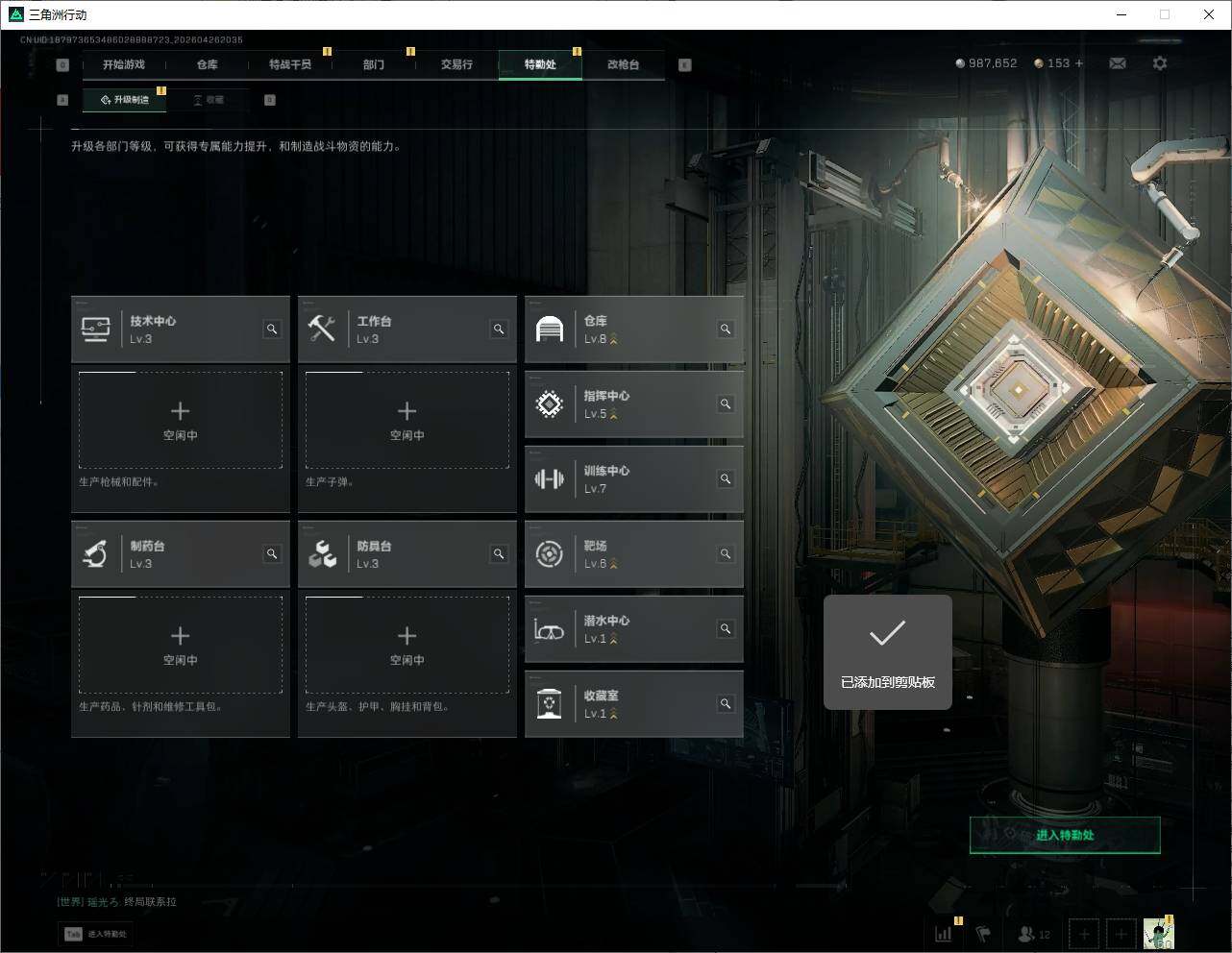View details via 仓库 Lv.8 magnifier
This screenshot has width=1232, height=953.
coord(726,330)
